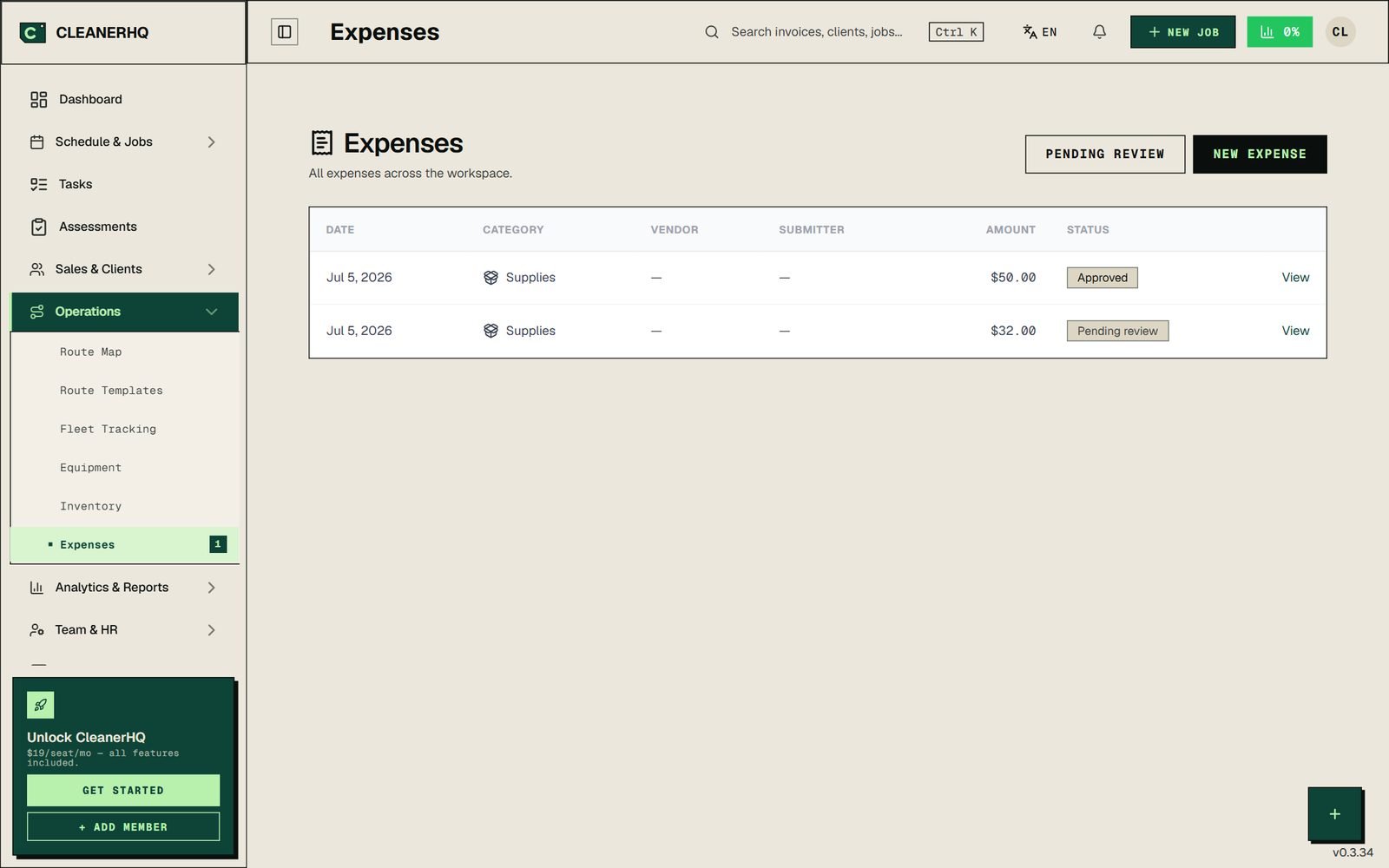
Task: Click the New Job button
Action: (x=1182, y=32)
